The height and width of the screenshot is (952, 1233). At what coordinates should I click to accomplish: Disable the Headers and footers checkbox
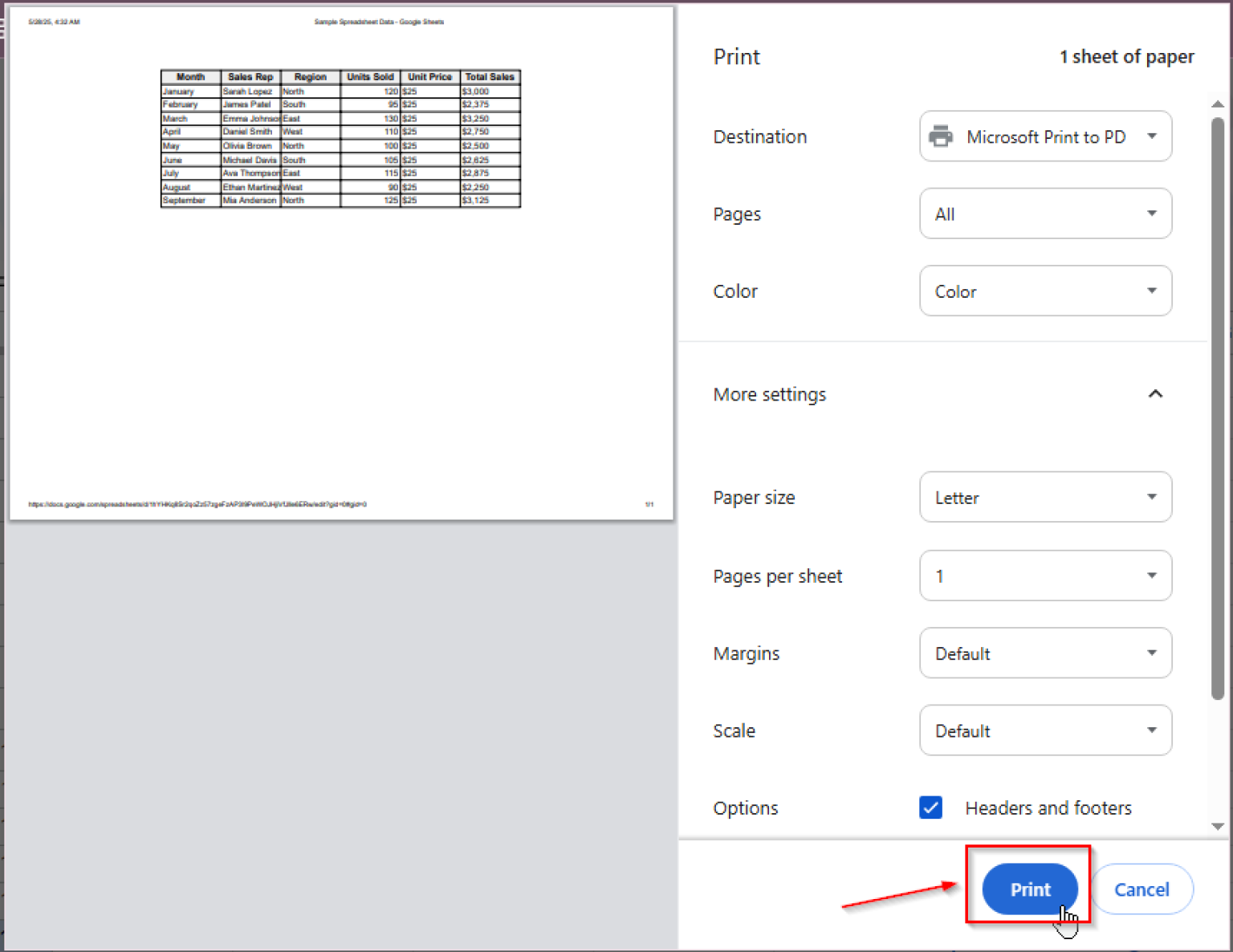pyautogui.click(x=930, y=808)
